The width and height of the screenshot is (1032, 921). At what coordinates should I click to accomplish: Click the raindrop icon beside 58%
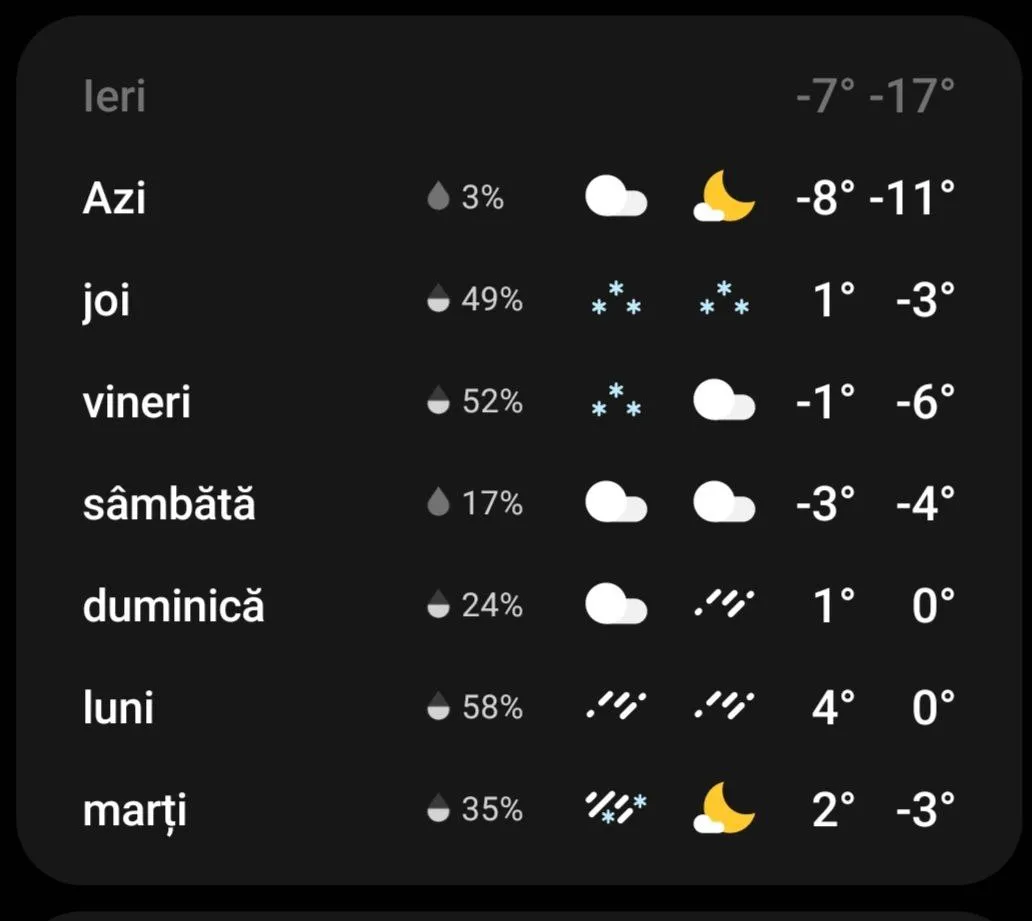point(438,707)
